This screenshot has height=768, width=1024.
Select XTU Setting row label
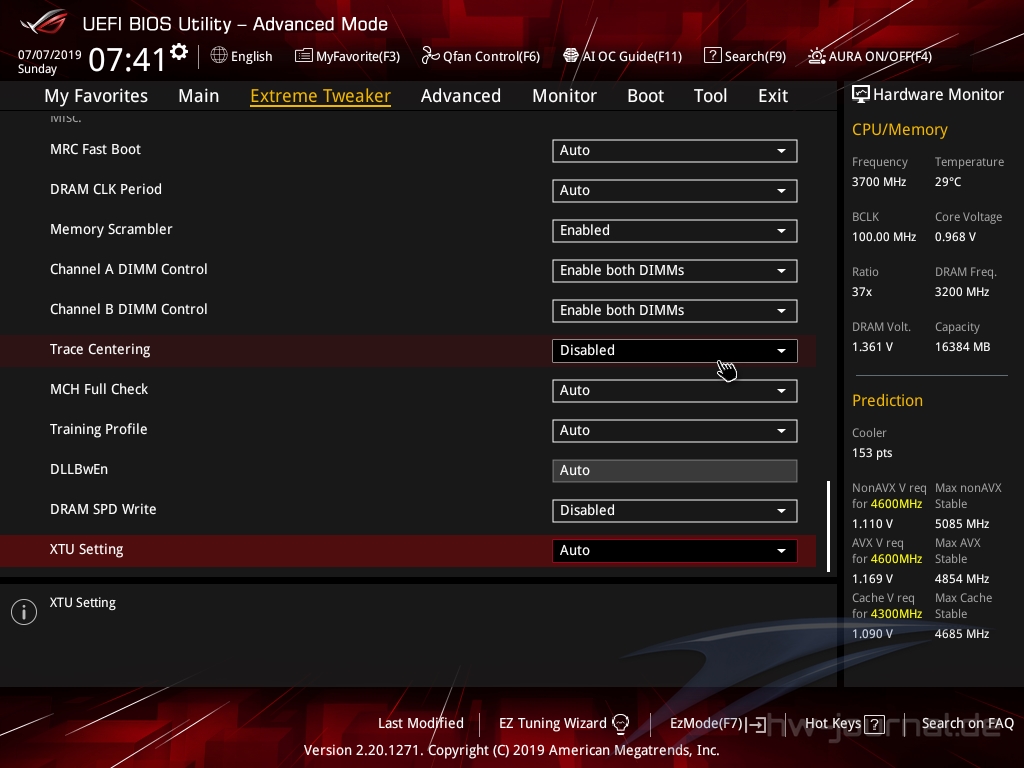point(86,549)
